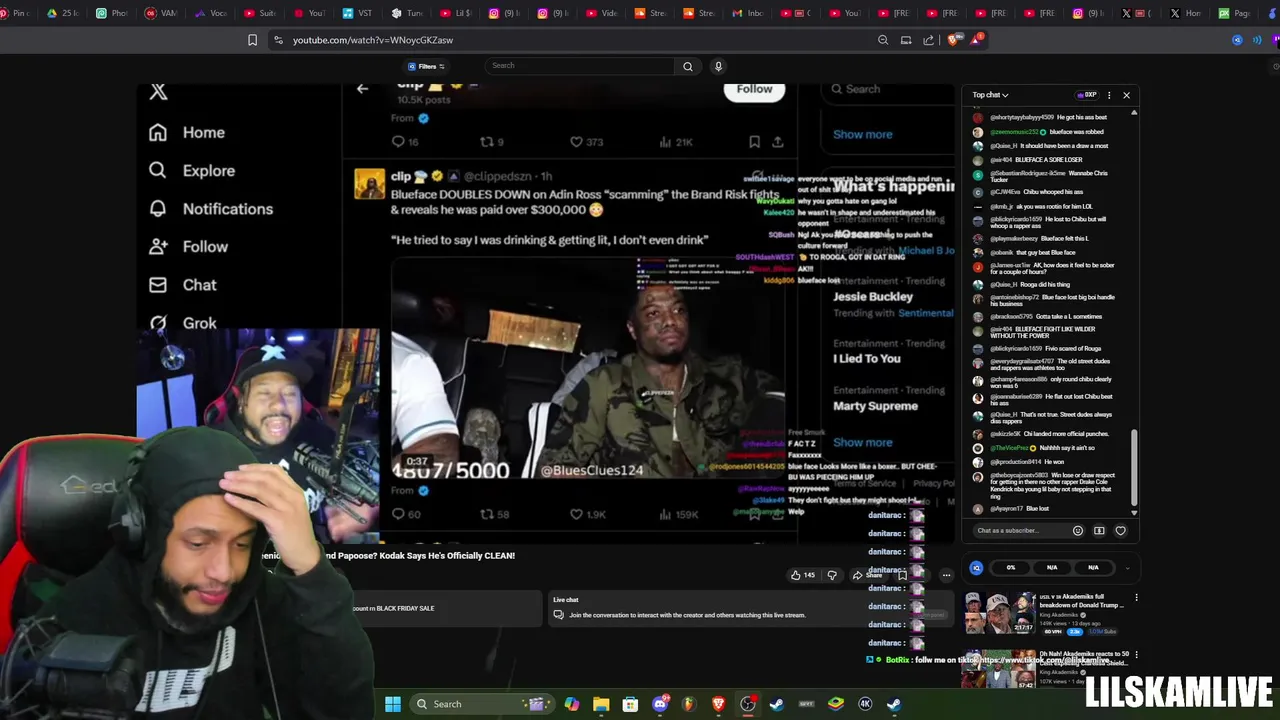Open I Lied To You trending topic
This screenshot has height=720, width=1280.
867,358
